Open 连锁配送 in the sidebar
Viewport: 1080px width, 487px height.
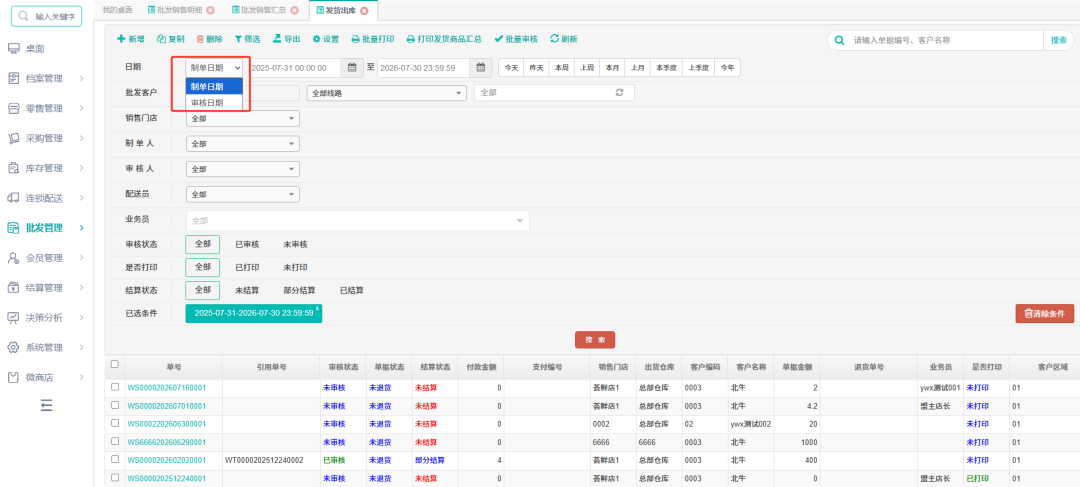[44, 198]
